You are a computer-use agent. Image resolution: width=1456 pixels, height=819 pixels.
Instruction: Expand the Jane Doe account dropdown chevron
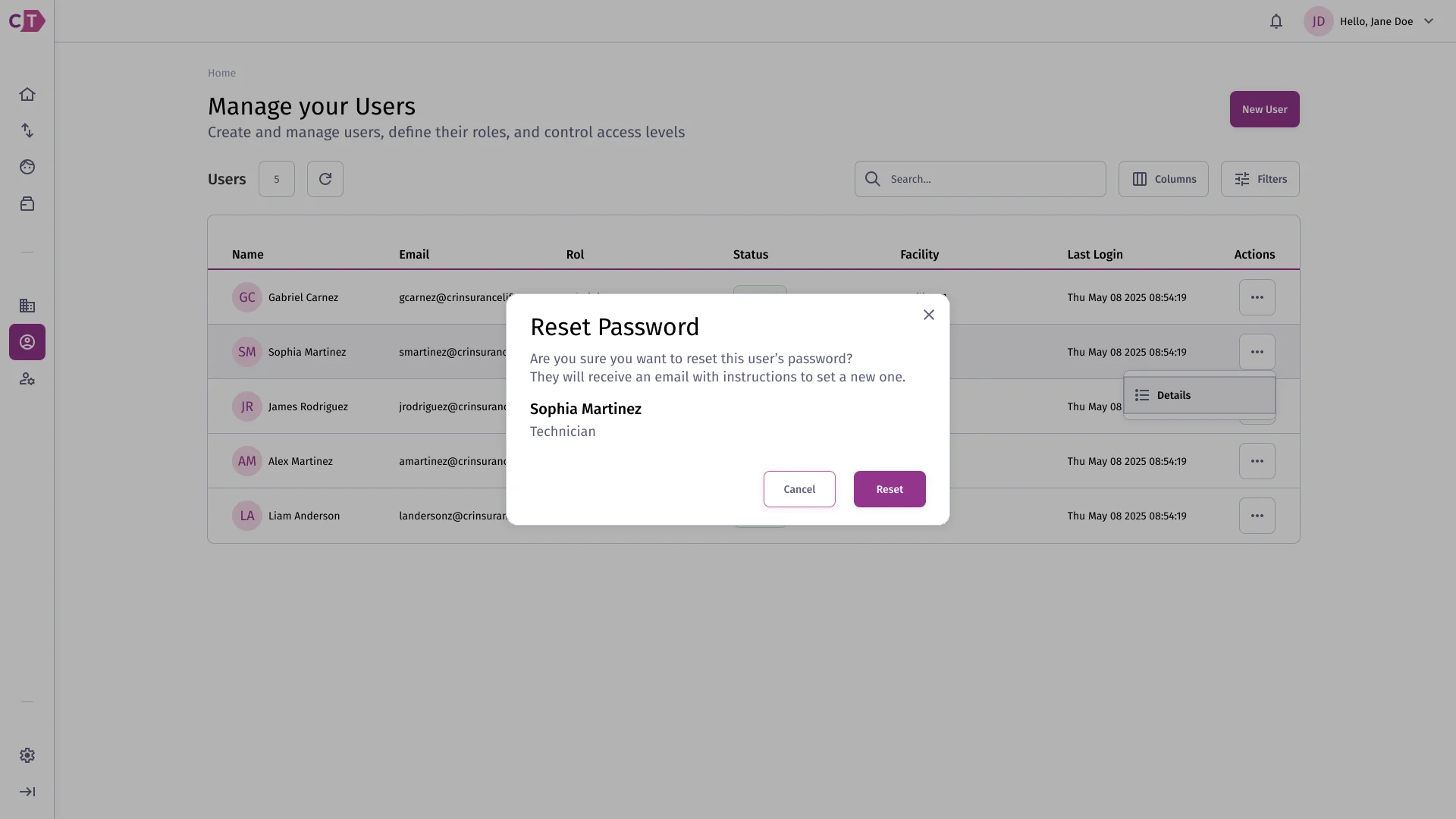pos(1429,21)
